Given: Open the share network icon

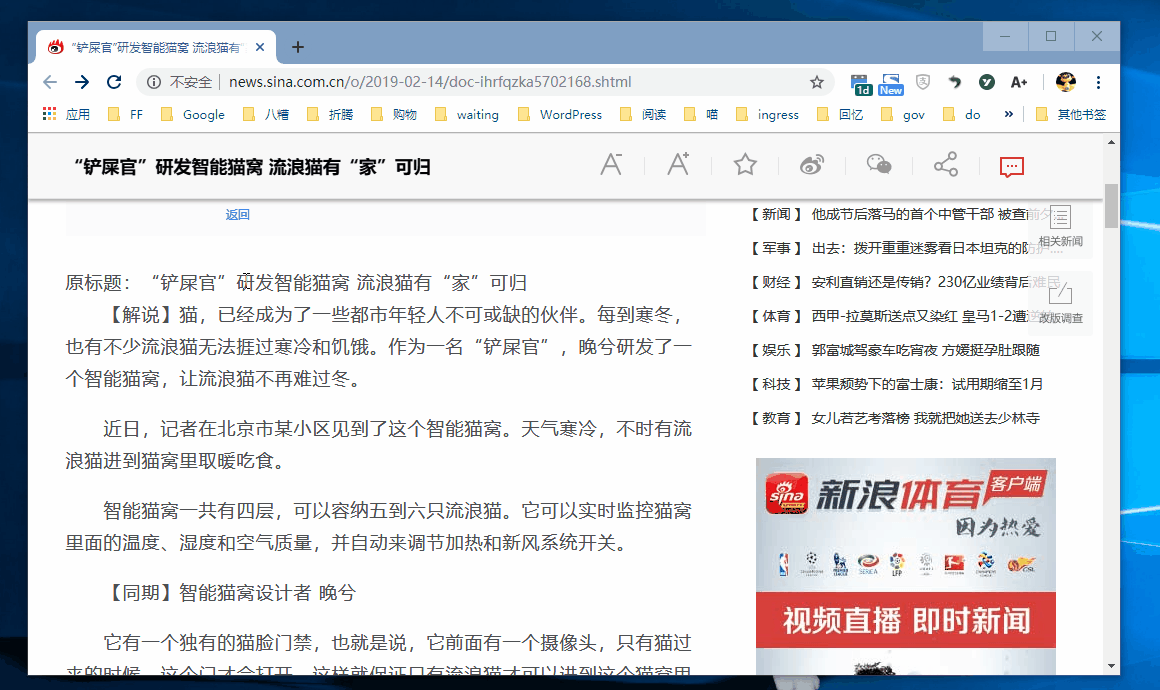Looking at the screenshot, I should point(945,165).
